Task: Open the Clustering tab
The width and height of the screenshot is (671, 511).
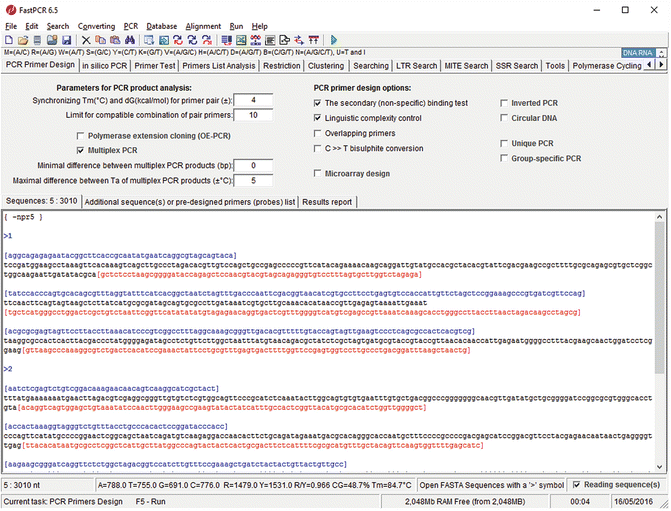Action: point(326,66)
